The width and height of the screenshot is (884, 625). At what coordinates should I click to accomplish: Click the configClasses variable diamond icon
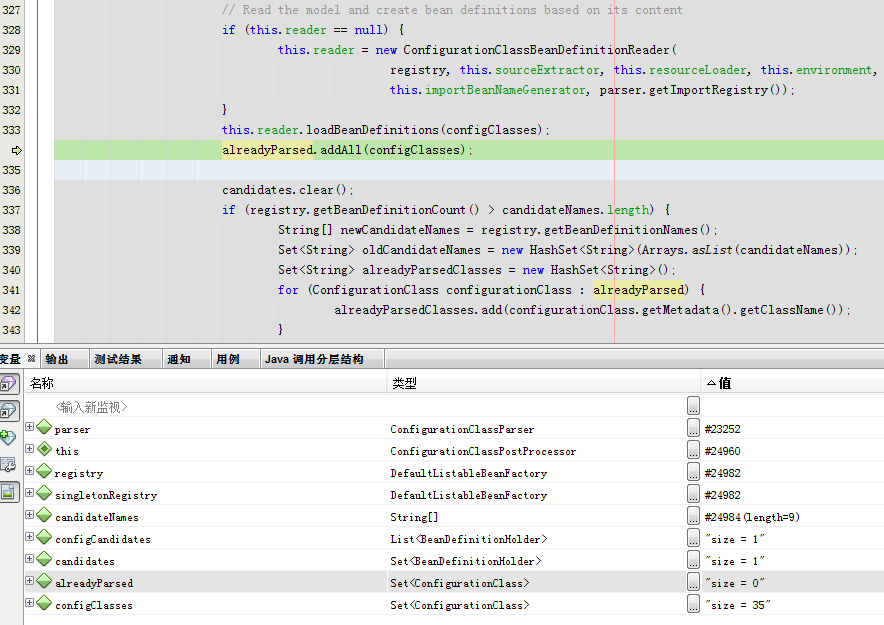[44, 603]
